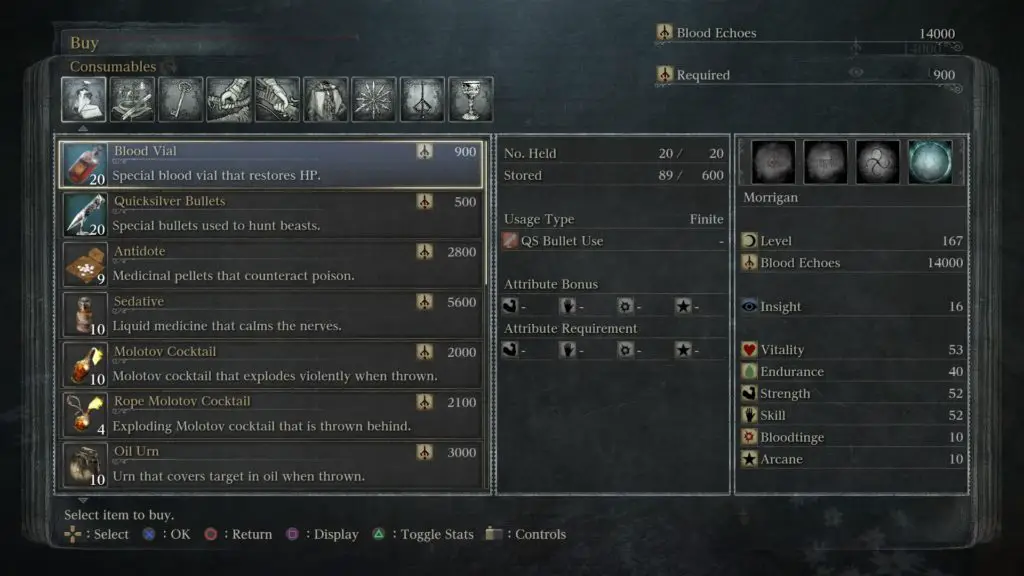The width and height of the screenshot is (1024, 576).
Task: Open the key items category icon
Action: click(180, 99)
